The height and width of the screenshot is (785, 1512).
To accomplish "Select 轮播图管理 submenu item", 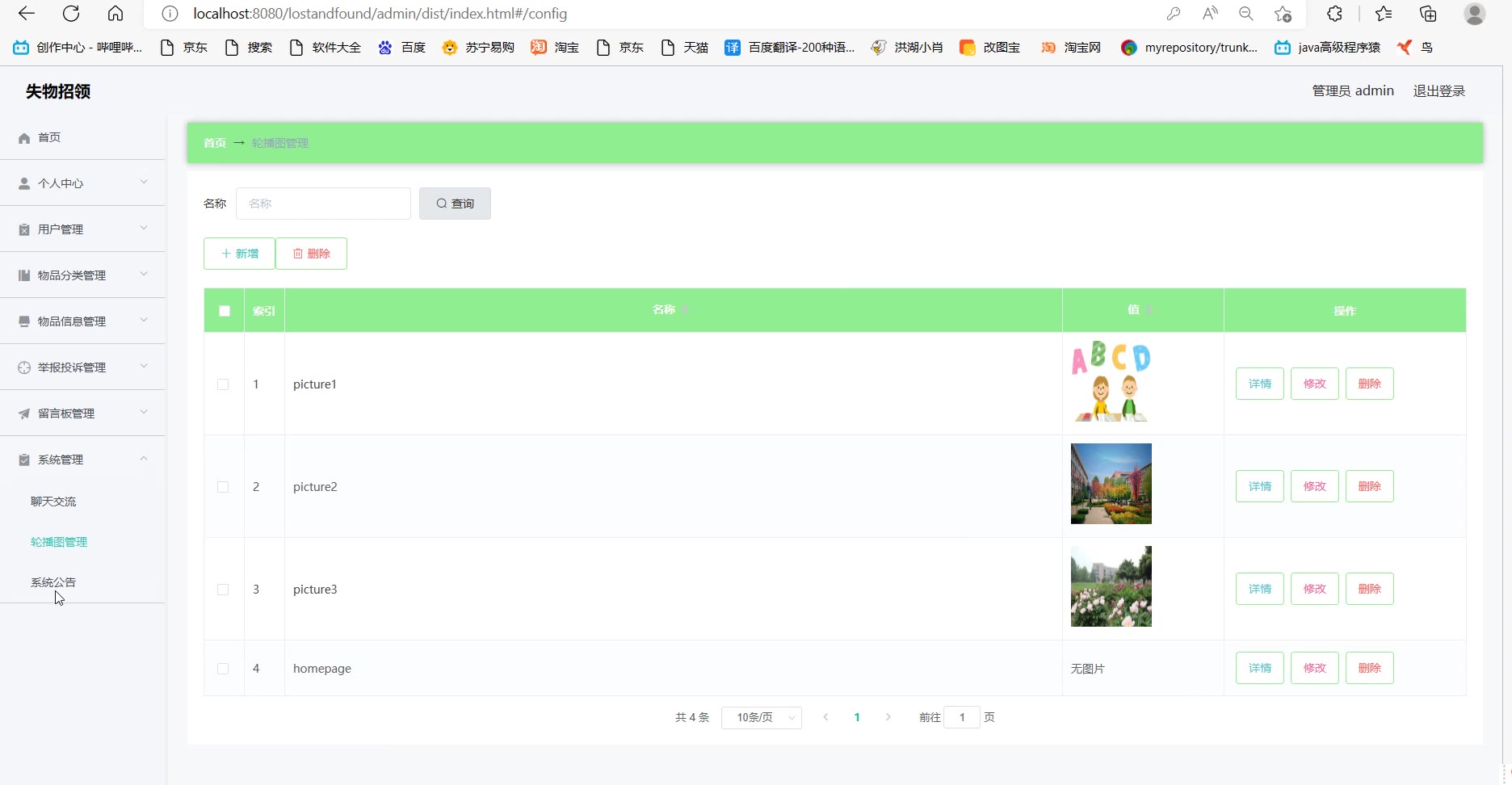I will (x=59, y=542).
